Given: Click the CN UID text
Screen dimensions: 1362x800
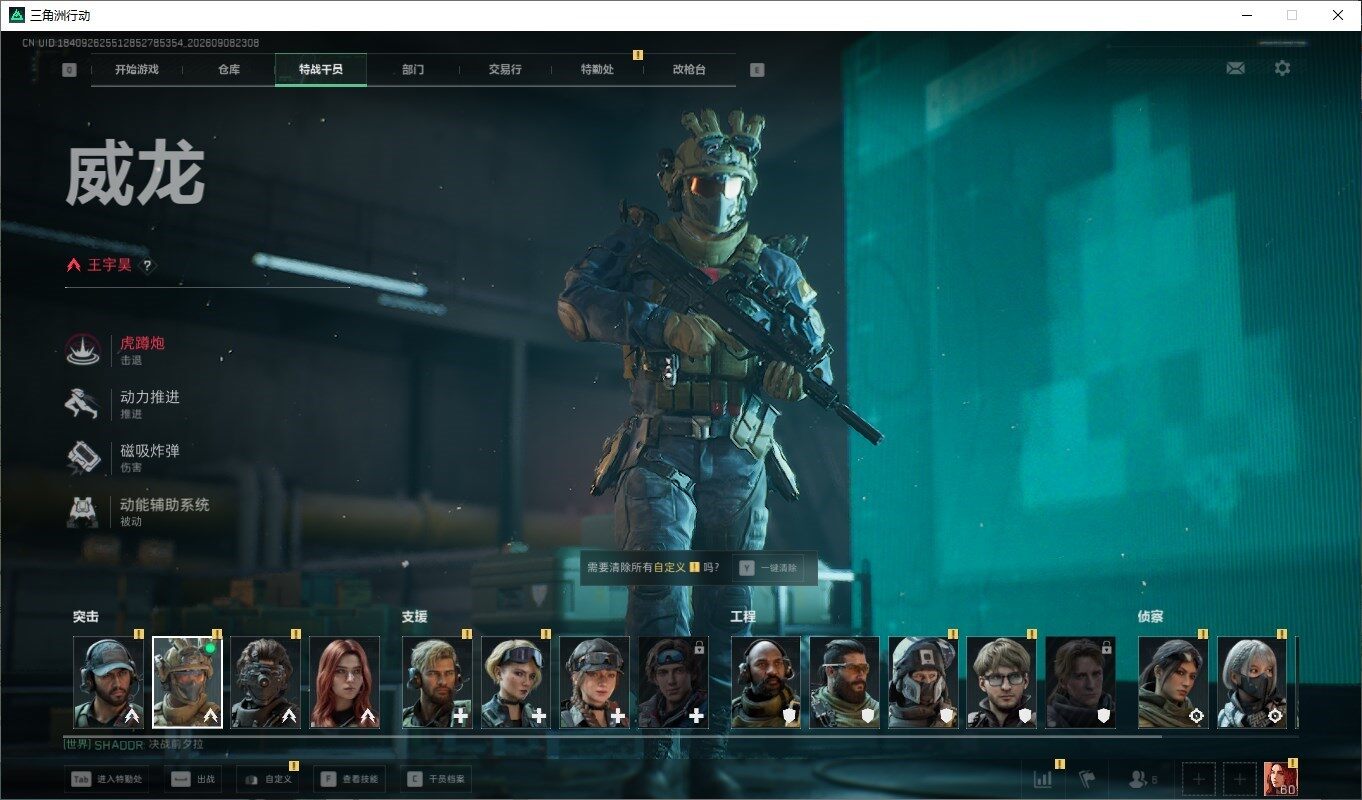Looking at the screenshot, I should [x=141, y=43].
